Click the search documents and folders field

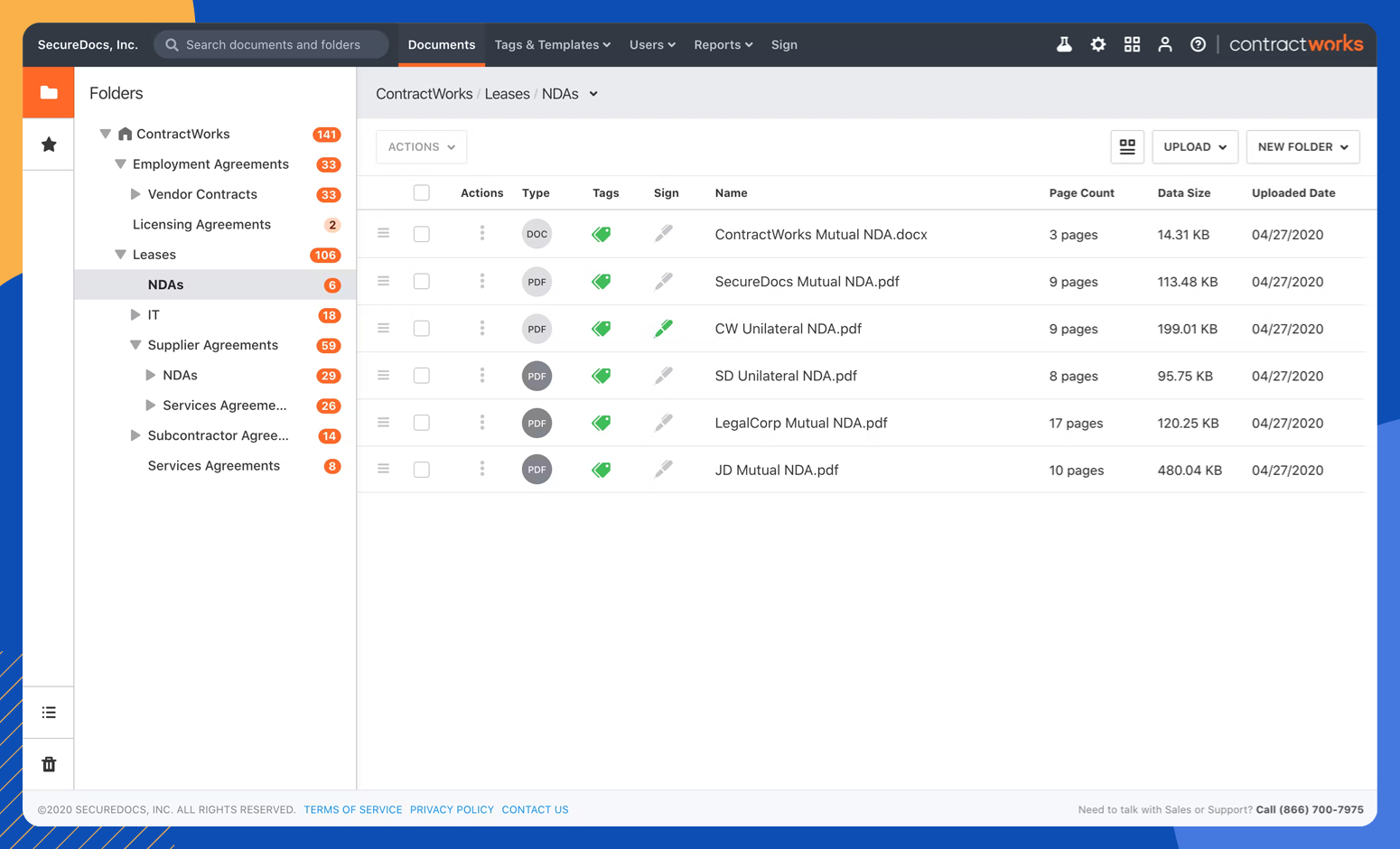coord(271,43)
